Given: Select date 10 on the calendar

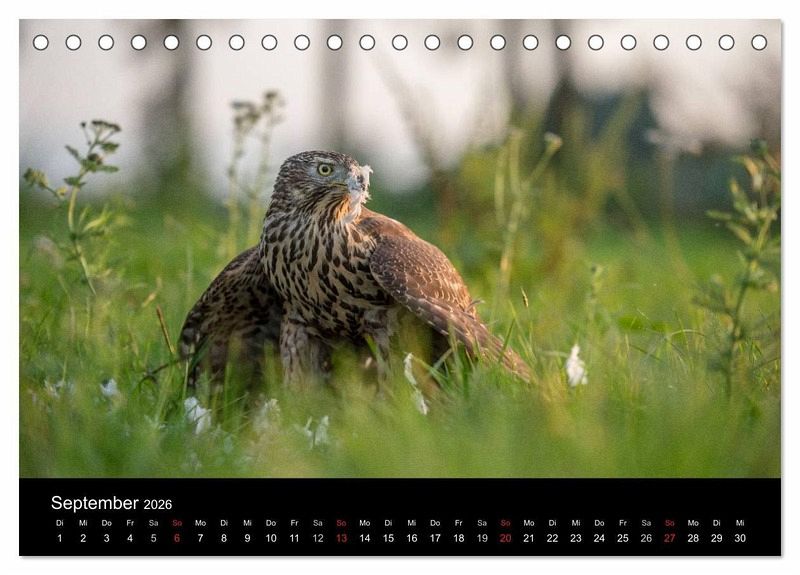Looking at the screenshot, I should coord(271,538).
